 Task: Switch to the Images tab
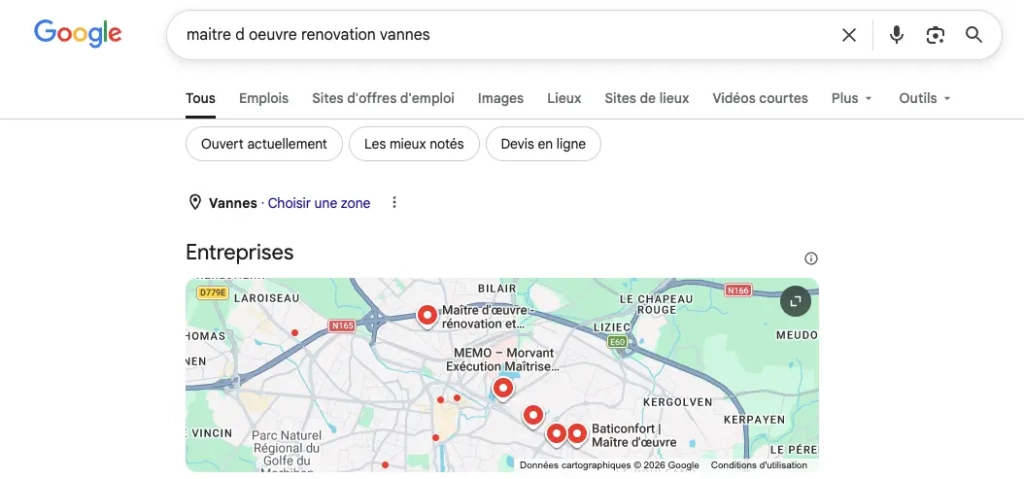[500, 99]
